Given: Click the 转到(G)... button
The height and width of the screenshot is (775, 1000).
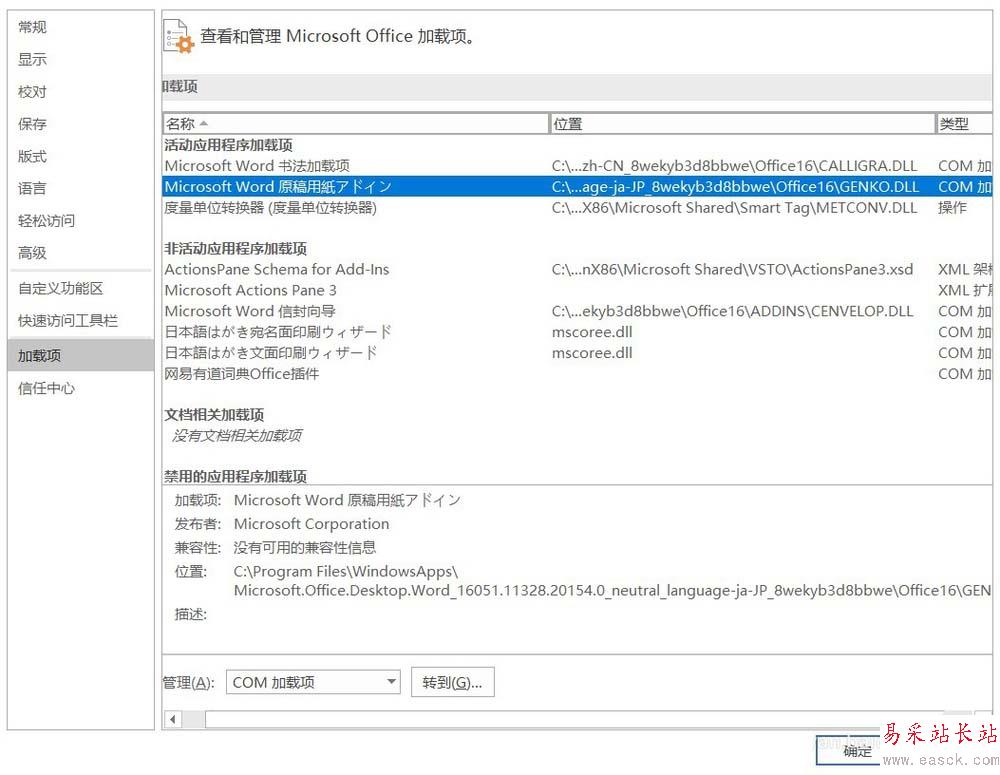Looking at the screenshot, I should click(x=452, y=683).
